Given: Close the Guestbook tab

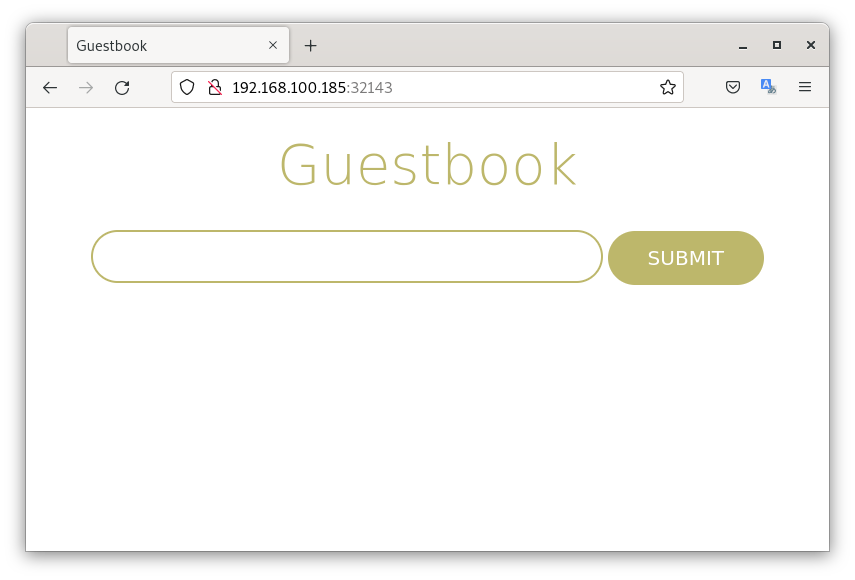Looking at the screenshot, I should pyautogui.click(x=273, y=46).
